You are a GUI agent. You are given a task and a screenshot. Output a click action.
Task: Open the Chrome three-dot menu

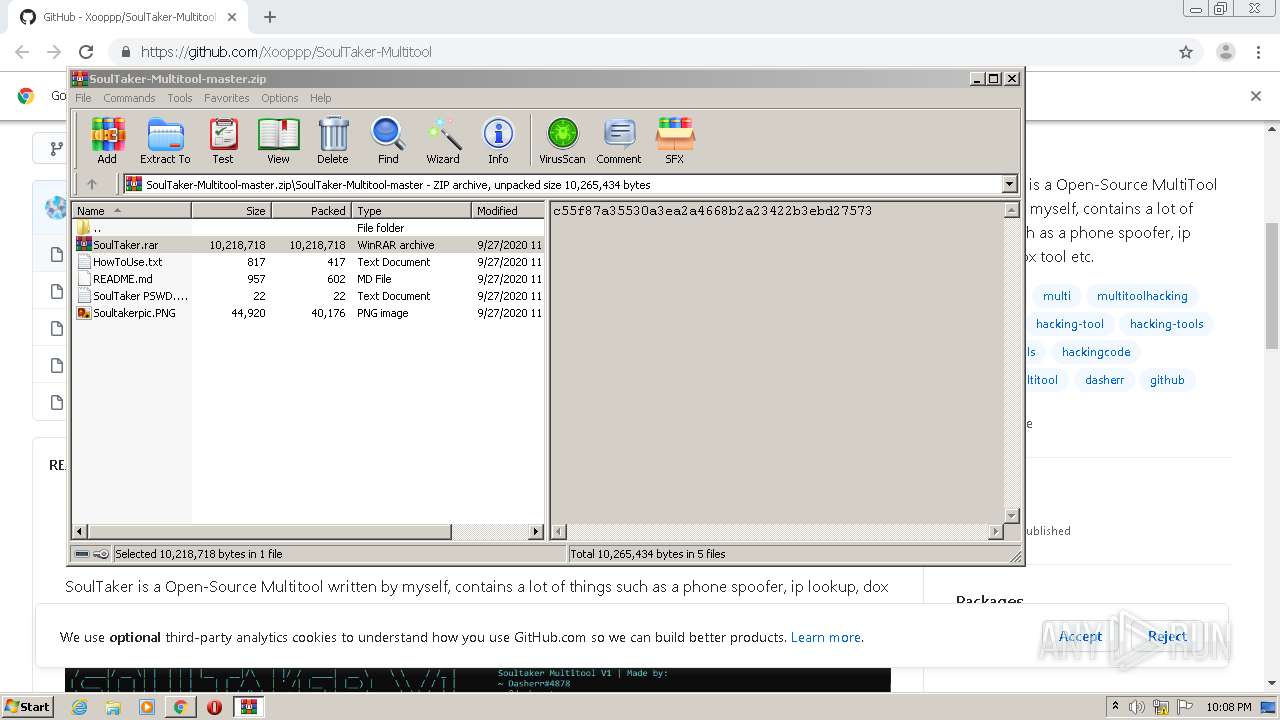click(1258, 52)
